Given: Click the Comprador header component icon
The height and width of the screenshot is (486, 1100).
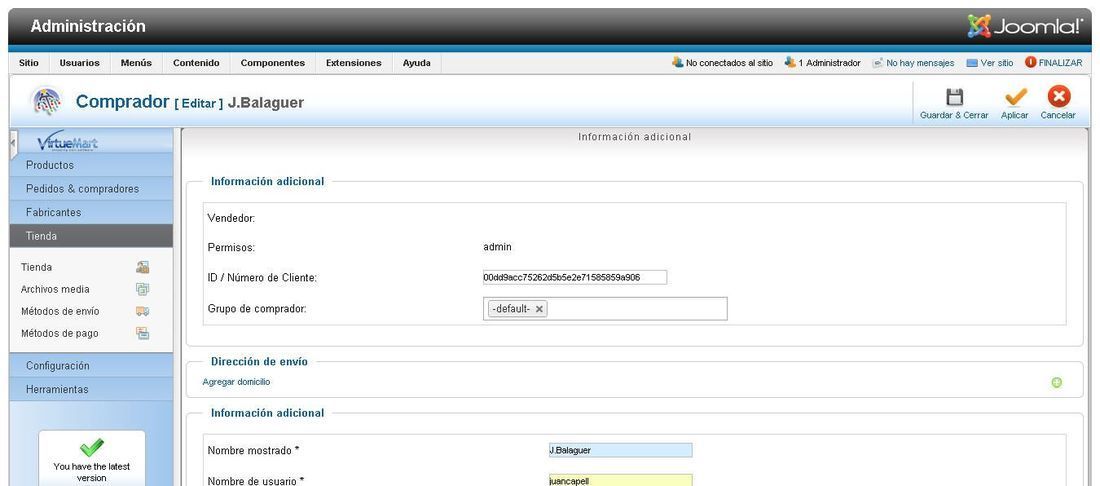Looking at the screenshot, I should (48, 102).
